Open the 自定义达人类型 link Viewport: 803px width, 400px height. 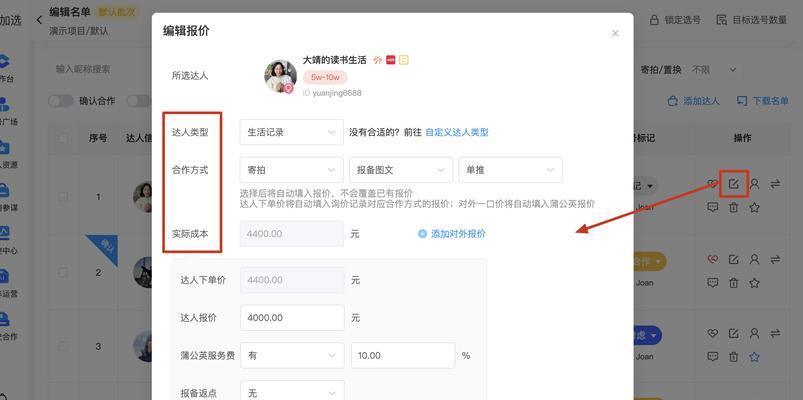pos(457,132)
